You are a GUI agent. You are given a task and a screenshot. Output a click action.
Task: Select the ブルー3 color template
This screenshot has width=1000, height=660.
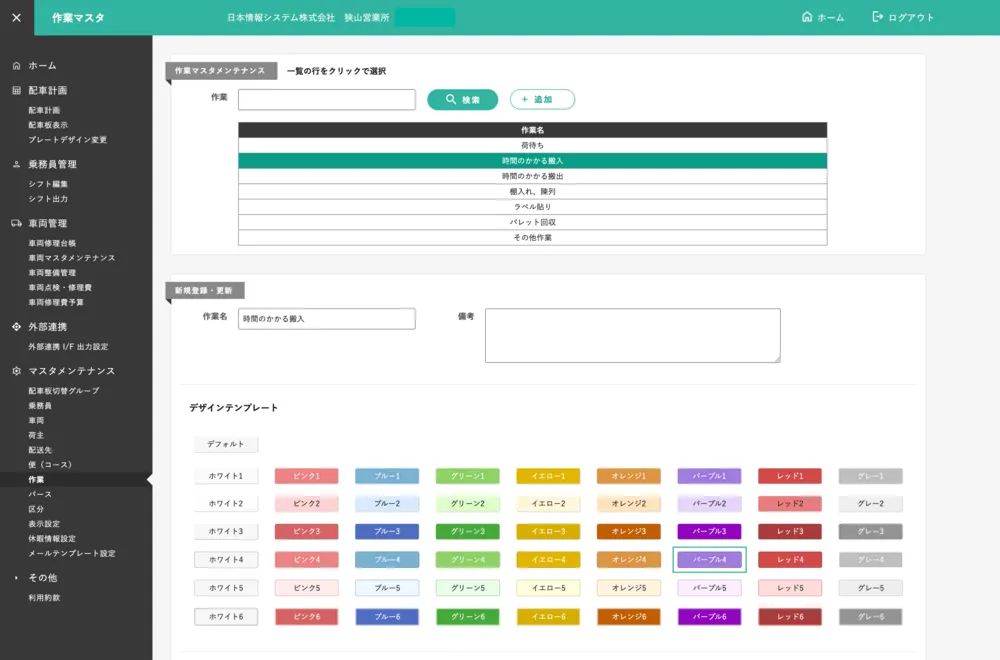click(x=387, y=532)
